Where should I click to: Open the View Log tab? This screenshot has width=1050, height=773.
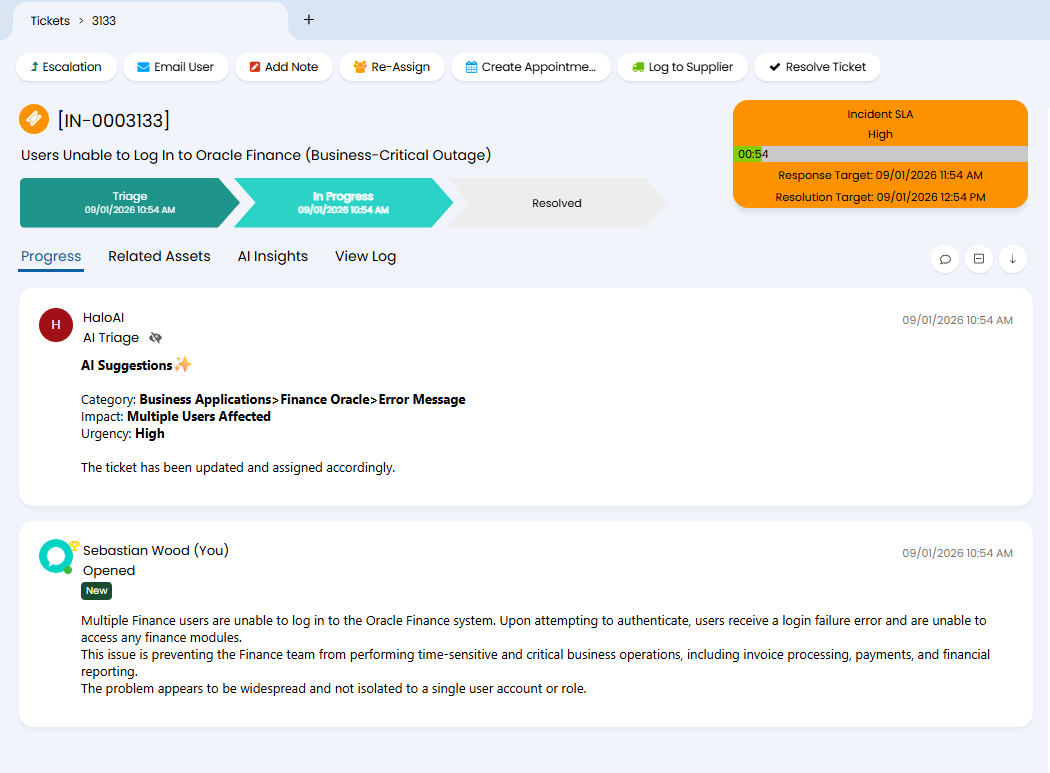click(x=365, y=256)
